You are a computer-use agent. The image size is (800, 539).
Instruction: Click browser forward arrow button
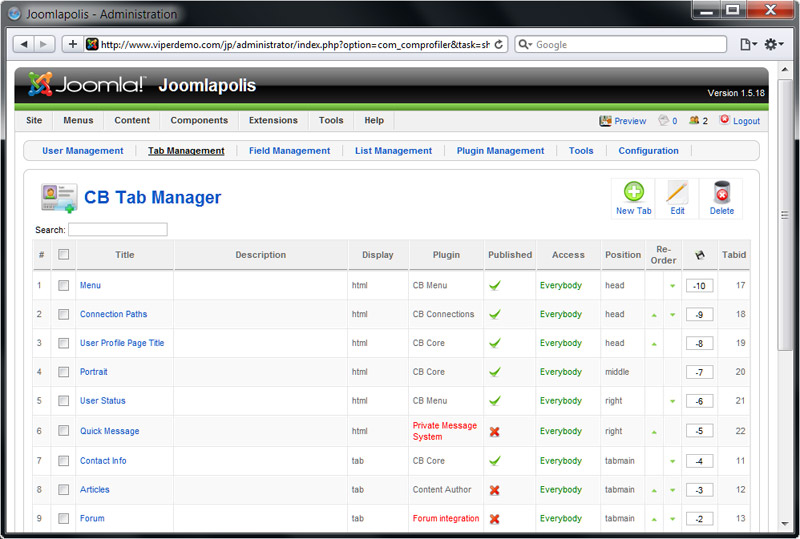tap(43, 44)
